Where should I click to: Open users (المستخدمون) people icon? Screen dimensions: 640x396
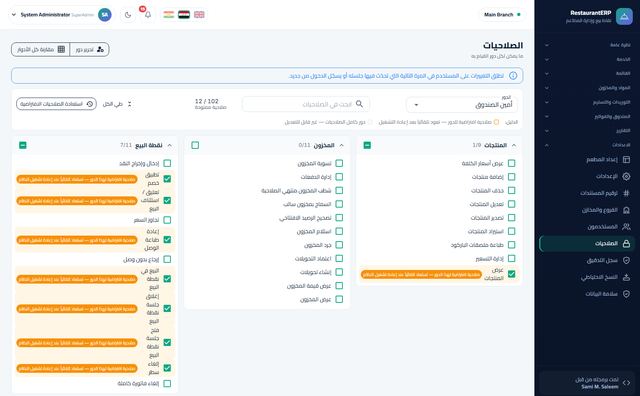pos(626,227)
